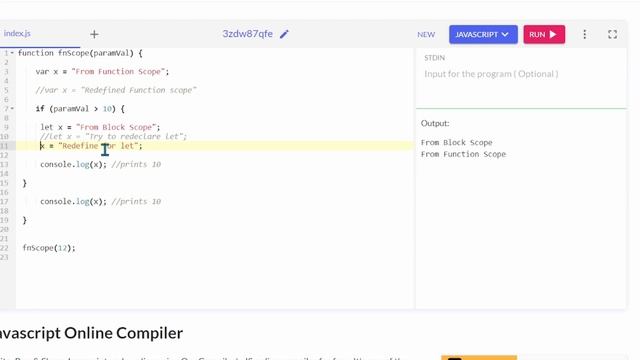Open the JAVASCRIPT language dropdown
This screenshot has height=360, width=640.
[483, 34]
